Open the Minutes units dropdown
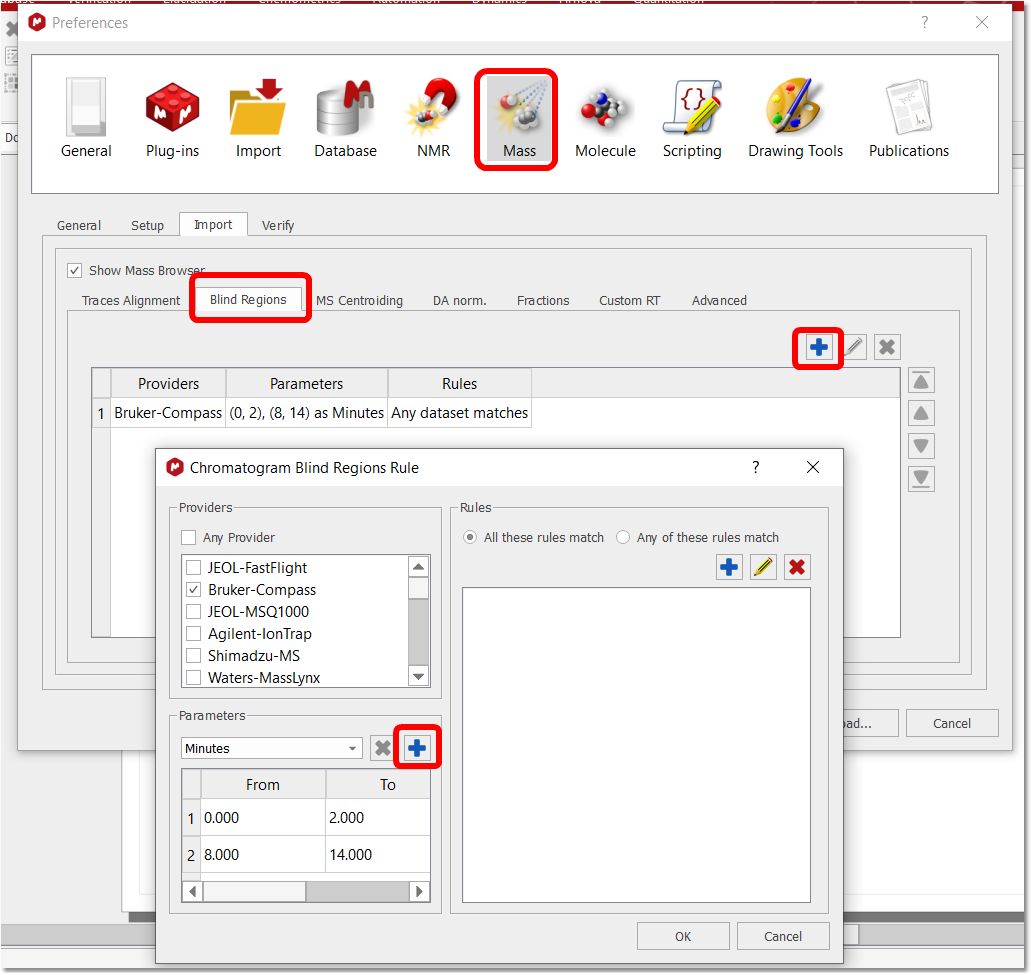This screenshot has height=975, width=1031. click(x=272, y=748)
